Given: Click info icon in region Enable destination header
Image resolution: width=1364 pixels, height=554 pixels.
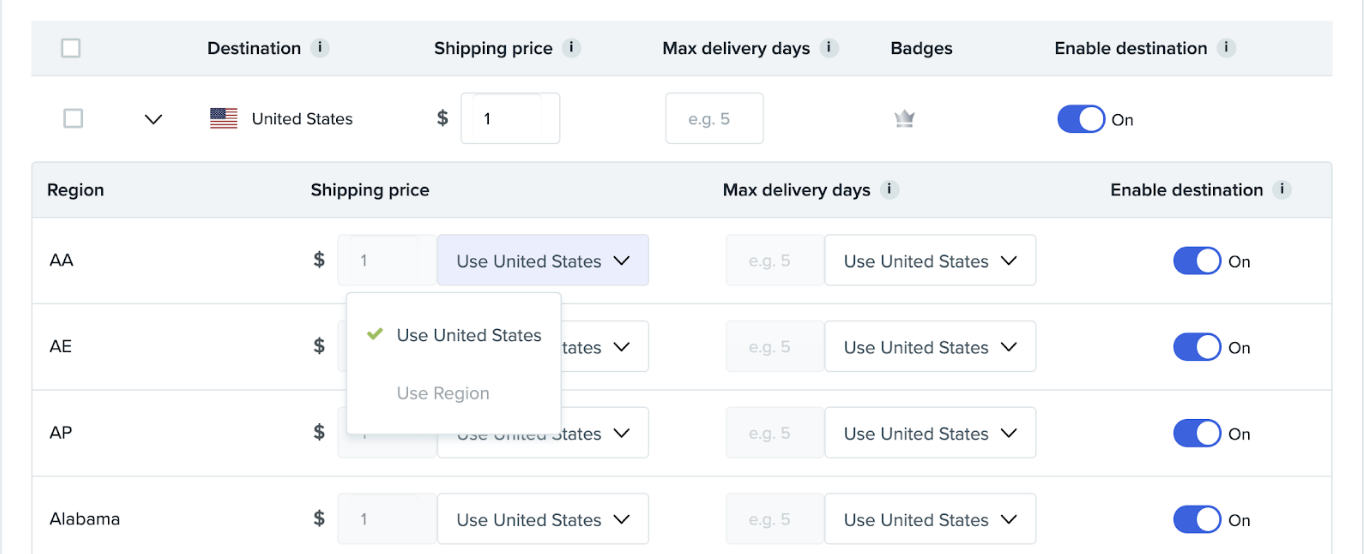Looking at the screenshot, I should (x=1282, y=190).
